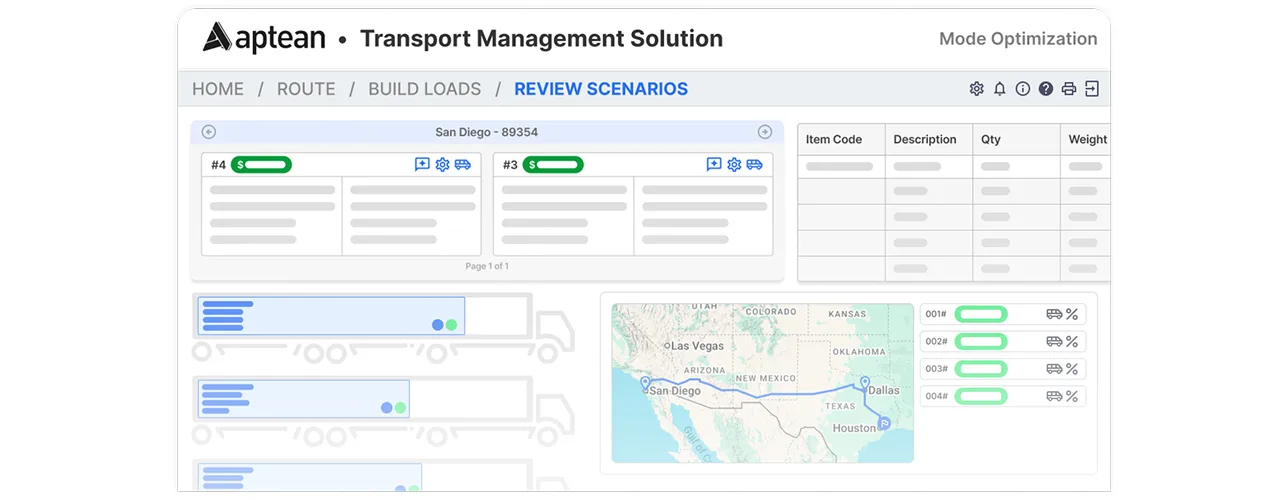
Task: Open the notifications bell
Action: coord(999,89)
